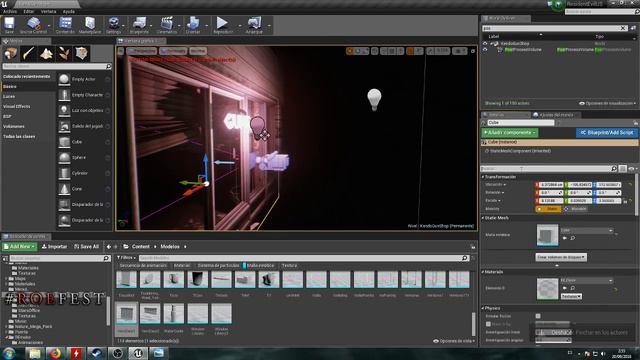Click the Cube shape placement icon
Image resolution: width=640 pixels, height=360 pixels.
tap(64, 142)
